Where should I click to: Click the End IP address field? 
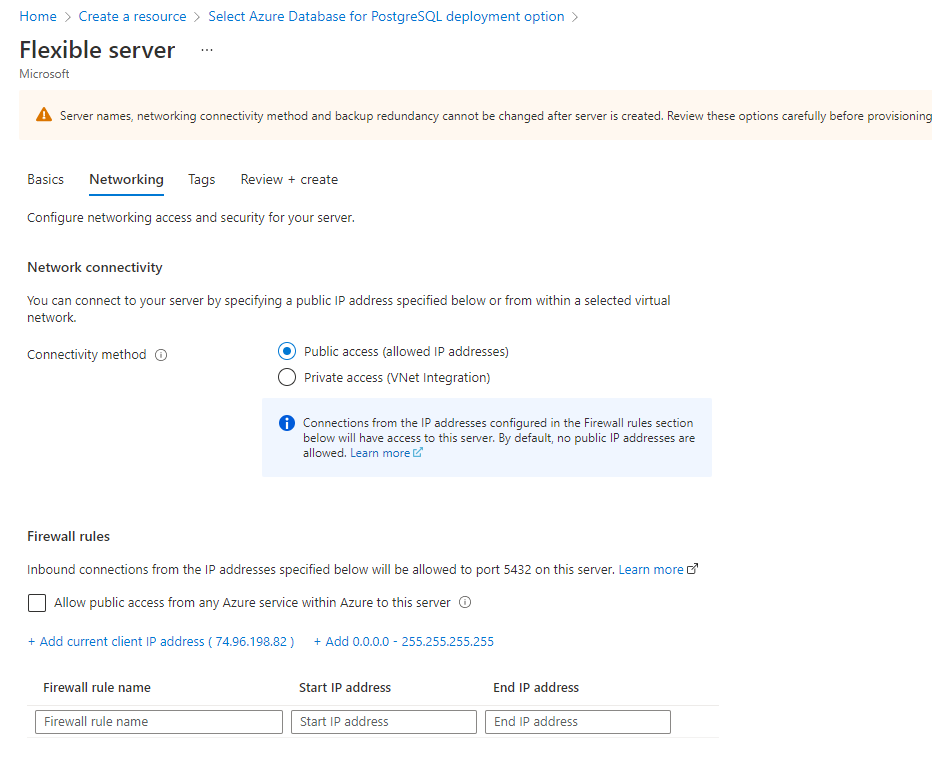tap(577, 722)
